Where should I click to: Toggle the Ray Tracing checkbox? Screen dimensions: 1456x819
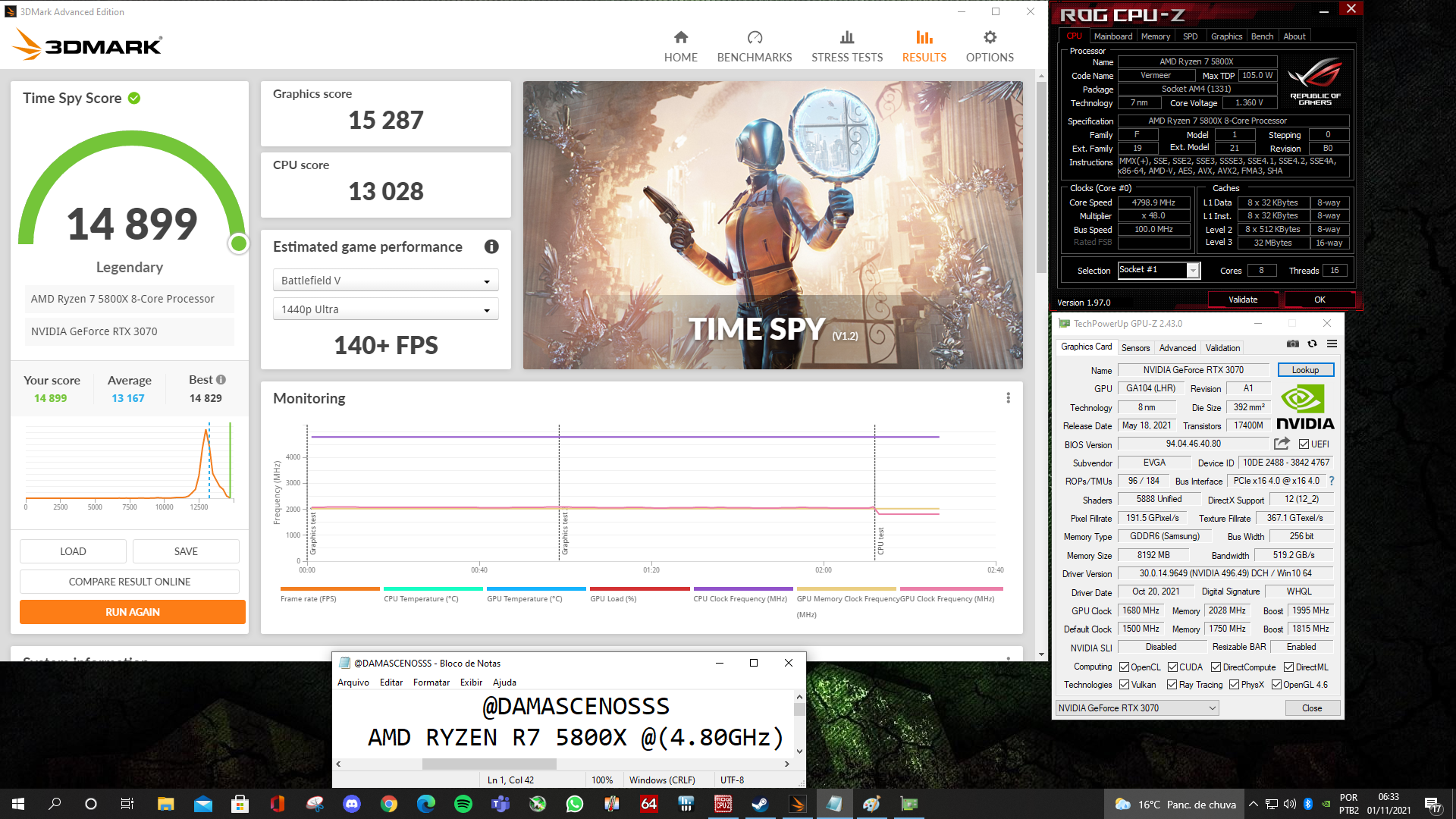pos(1172,685)
